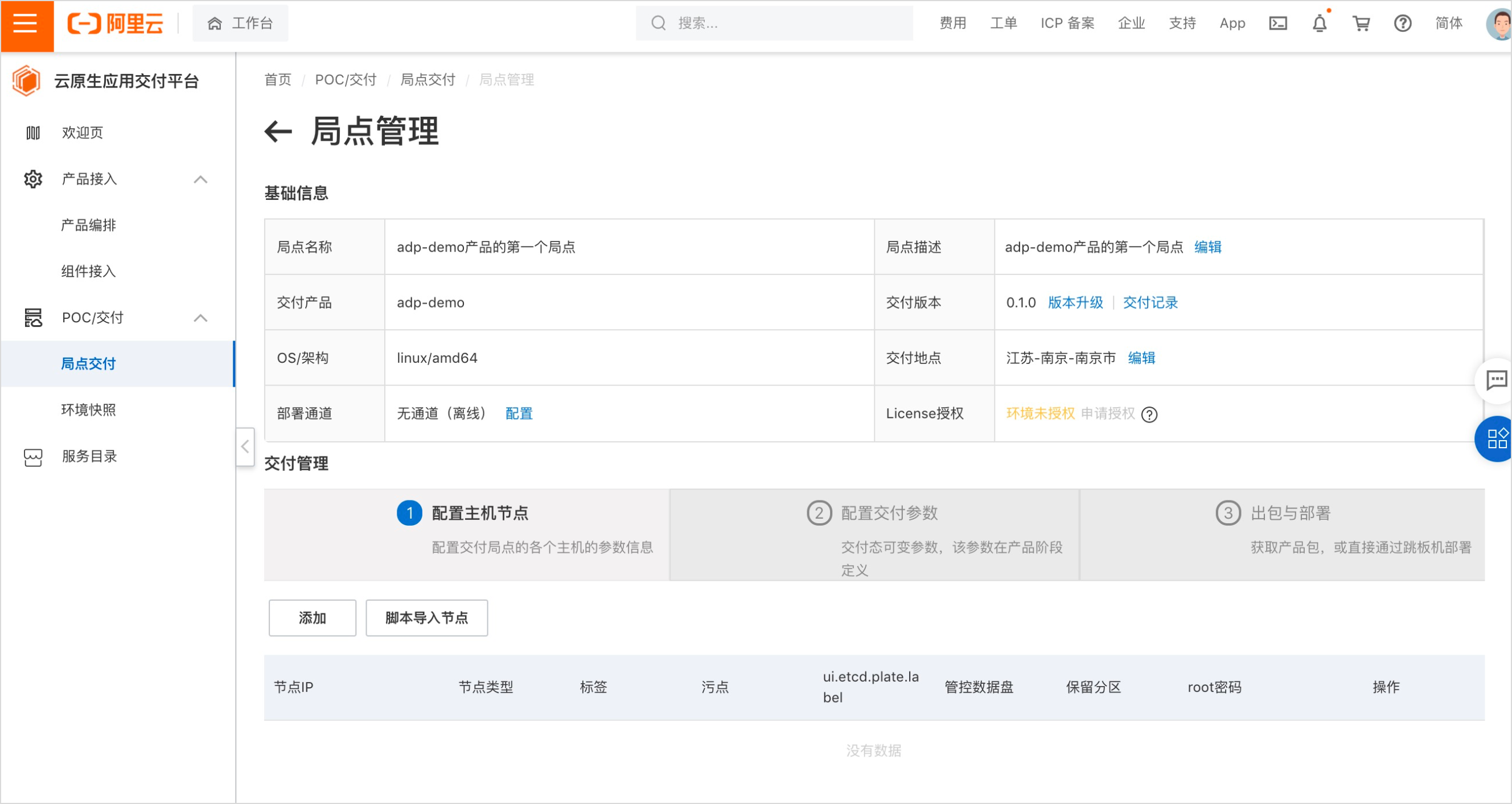
Task: Click the 节点类型 column header
Action: point(486,688)
